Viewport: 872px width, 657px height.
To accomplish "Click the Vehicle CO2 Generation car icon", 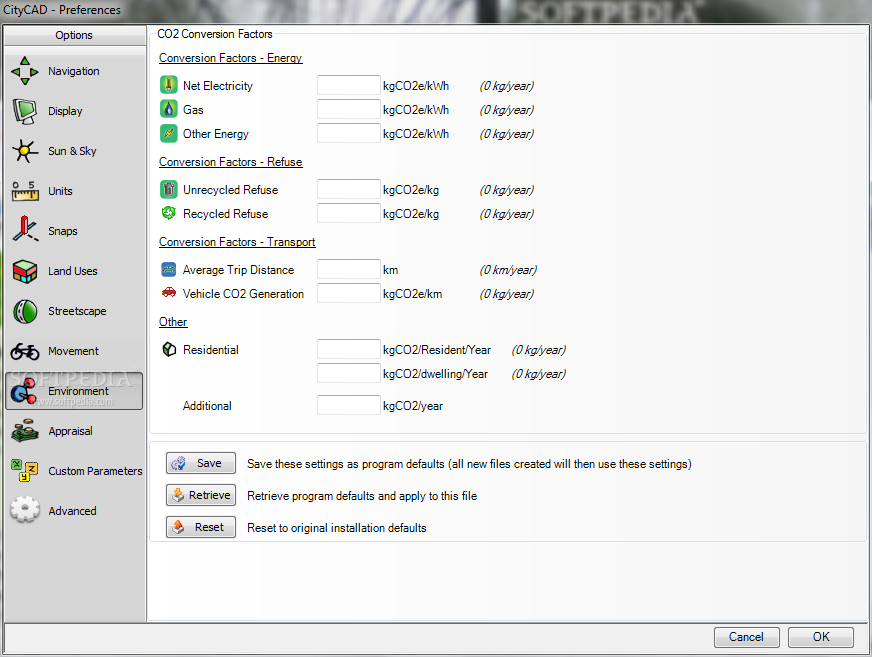I will point(169,292).
